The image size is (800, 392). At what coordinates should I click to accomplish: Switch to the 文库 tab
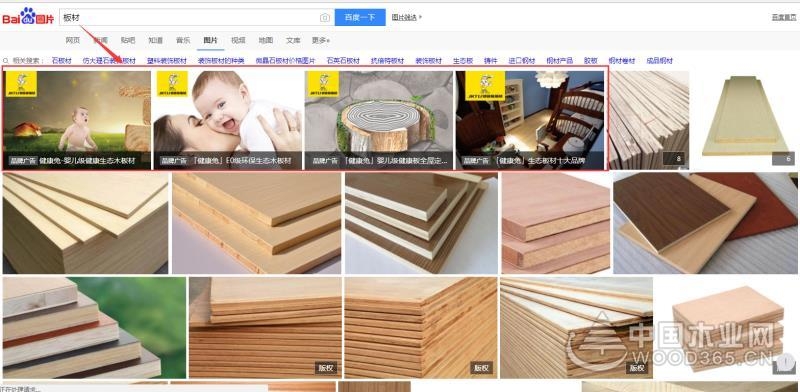pyautogui.click(x=293, y=40)
